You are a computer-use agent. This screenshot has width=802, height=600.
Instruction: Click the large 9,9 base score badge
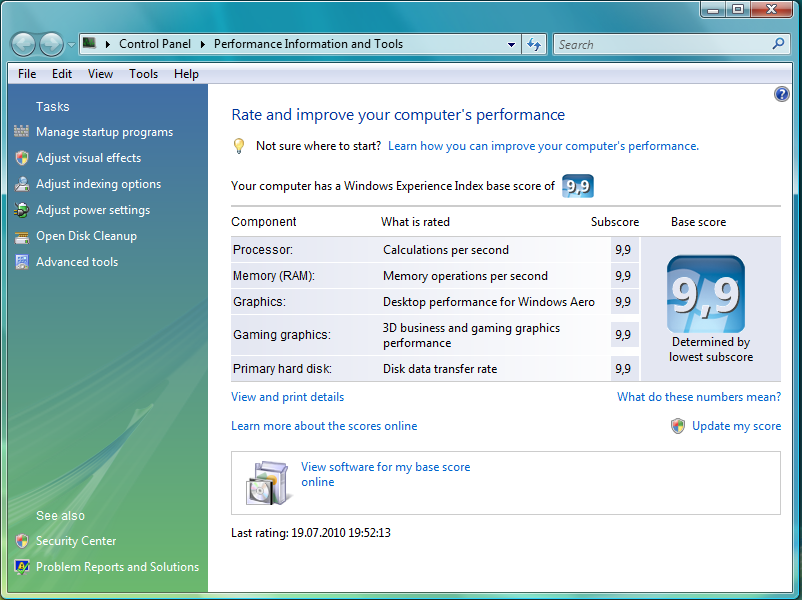(x=705, y=294)
